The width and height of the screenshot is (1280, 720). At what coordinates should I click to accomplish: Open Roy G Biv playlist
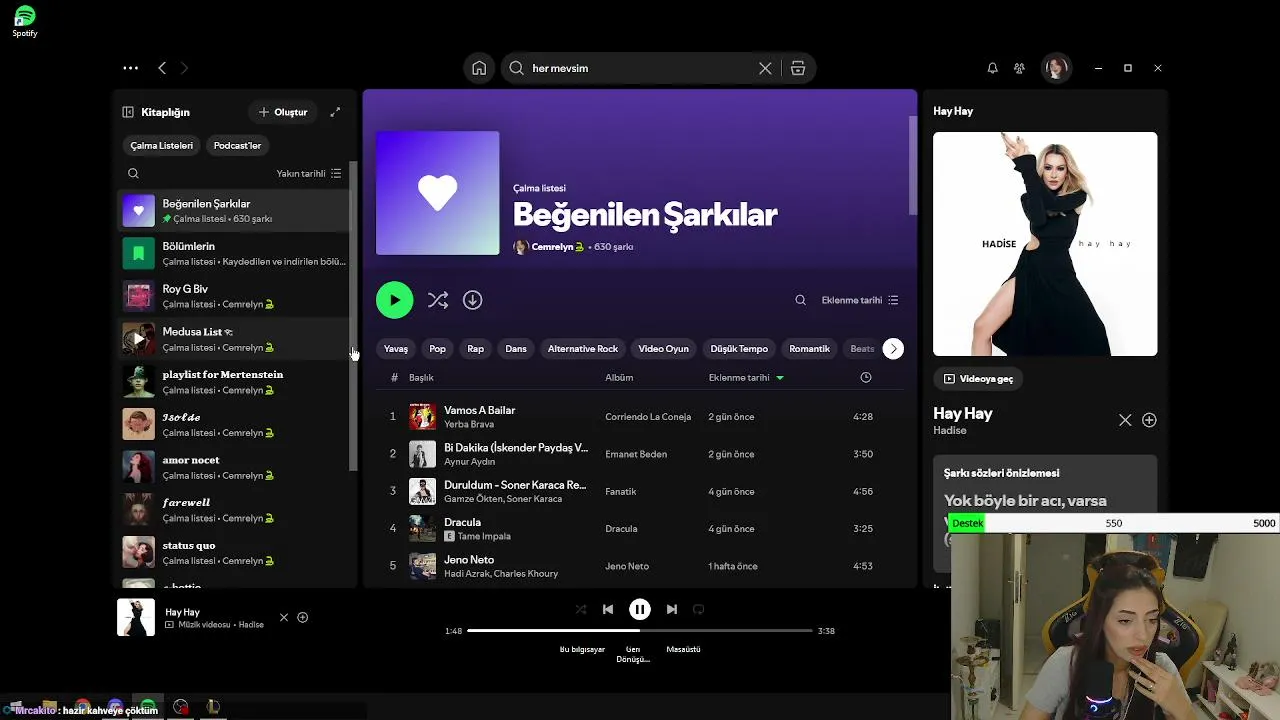[234, 296]
